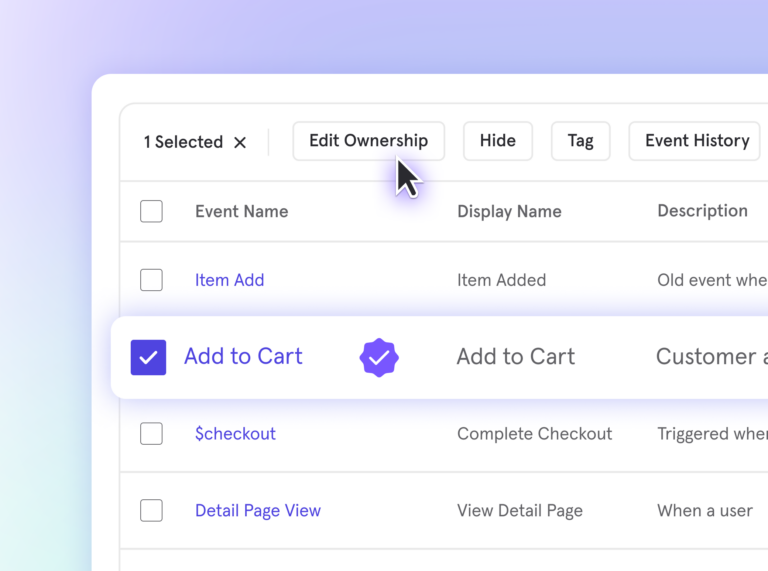768x571 pixels.
Task: Open Event History
Action: coord(697,141)
